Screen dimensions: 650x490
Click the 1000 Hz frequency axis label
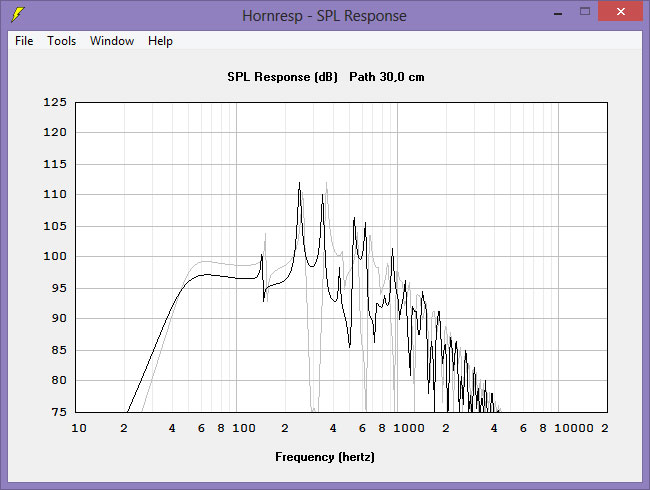(x=409, y=428)
